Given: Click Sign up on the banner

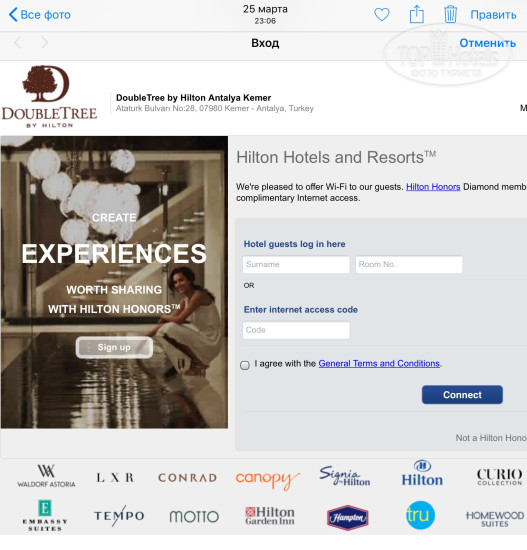Looking at the screenshot, I should (114, 347).
